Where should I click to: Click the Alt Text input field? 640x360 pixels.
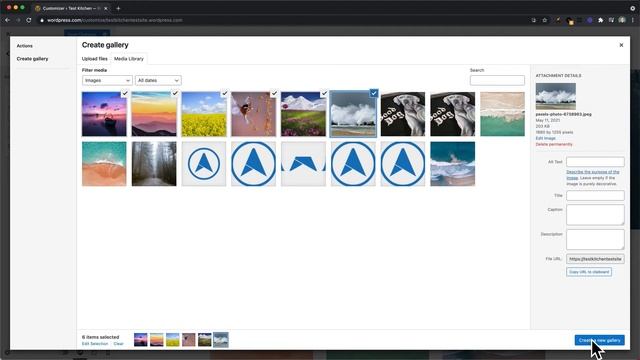point(595,162)
